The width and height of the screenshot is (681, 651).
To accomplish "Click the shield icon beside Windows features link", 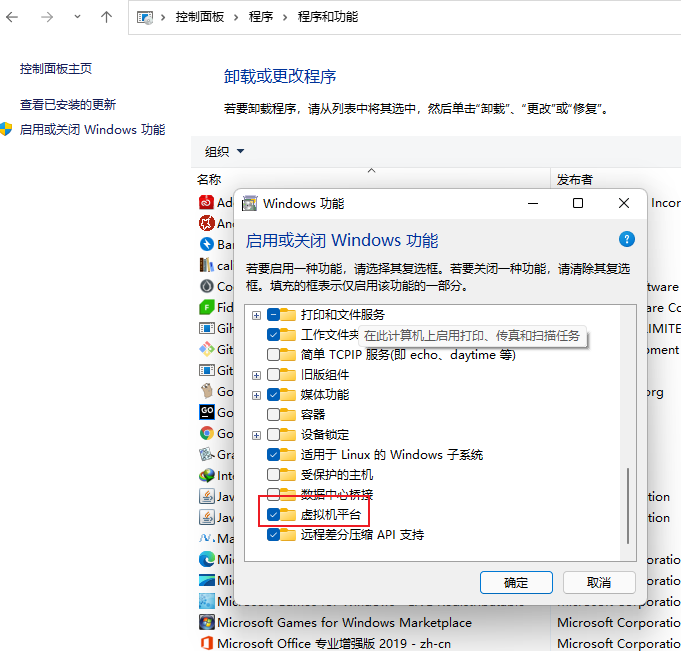I will point(6,129).
